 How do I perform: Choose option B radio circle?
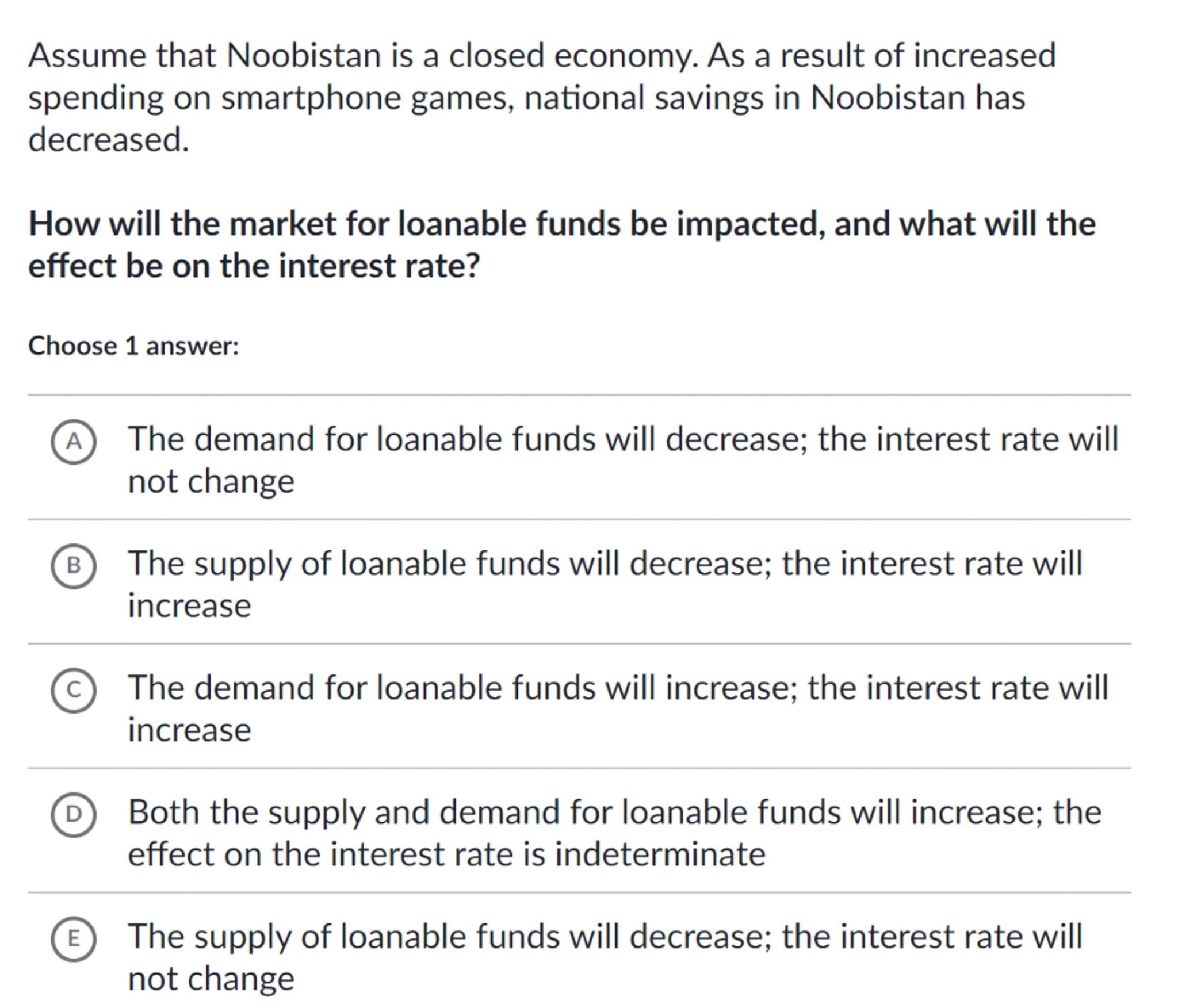click(73, 566)
